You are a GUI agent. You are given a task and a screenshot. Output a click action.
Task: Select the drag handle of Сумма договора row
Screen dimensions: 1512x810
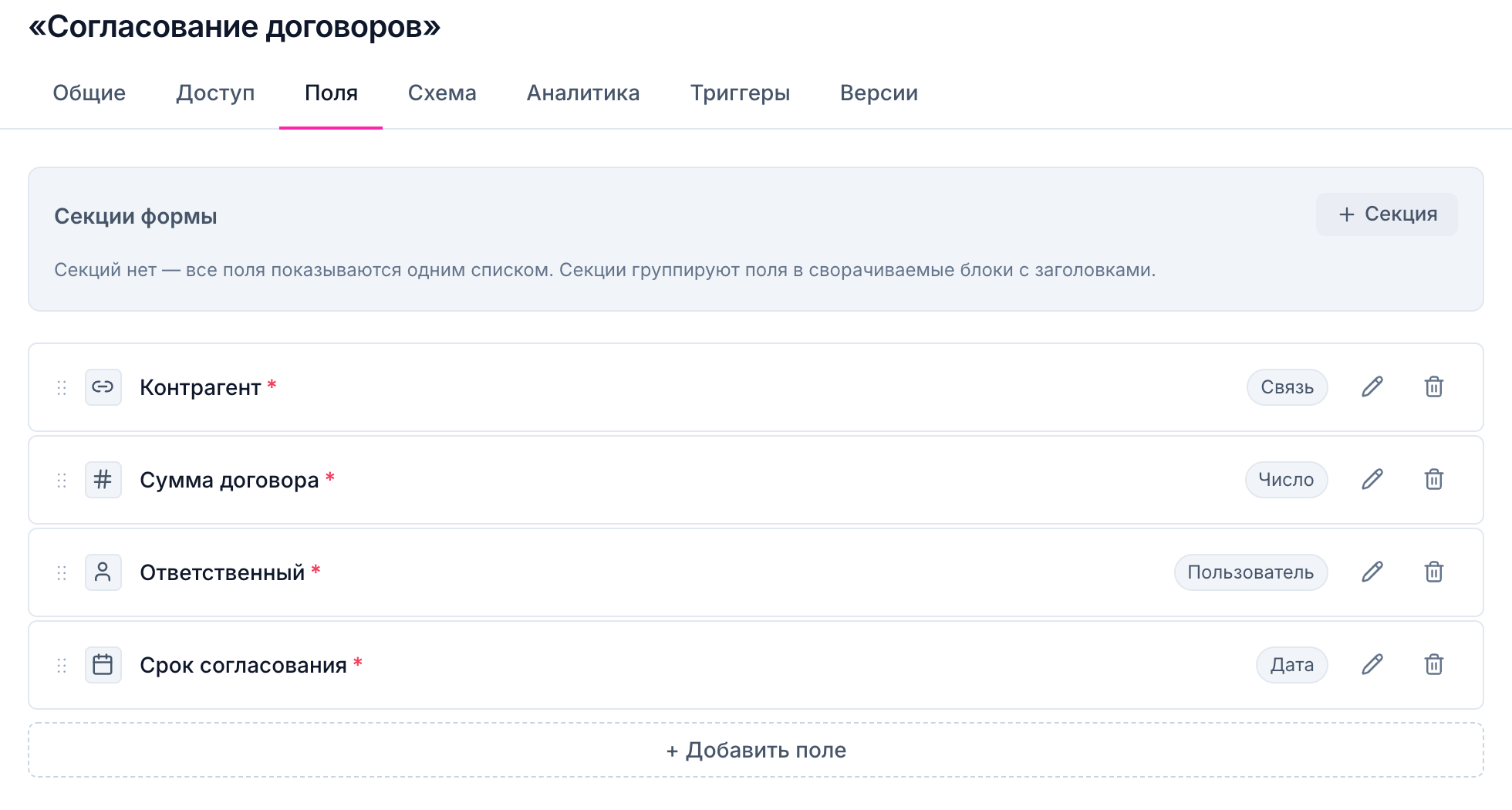click(62, 480)
